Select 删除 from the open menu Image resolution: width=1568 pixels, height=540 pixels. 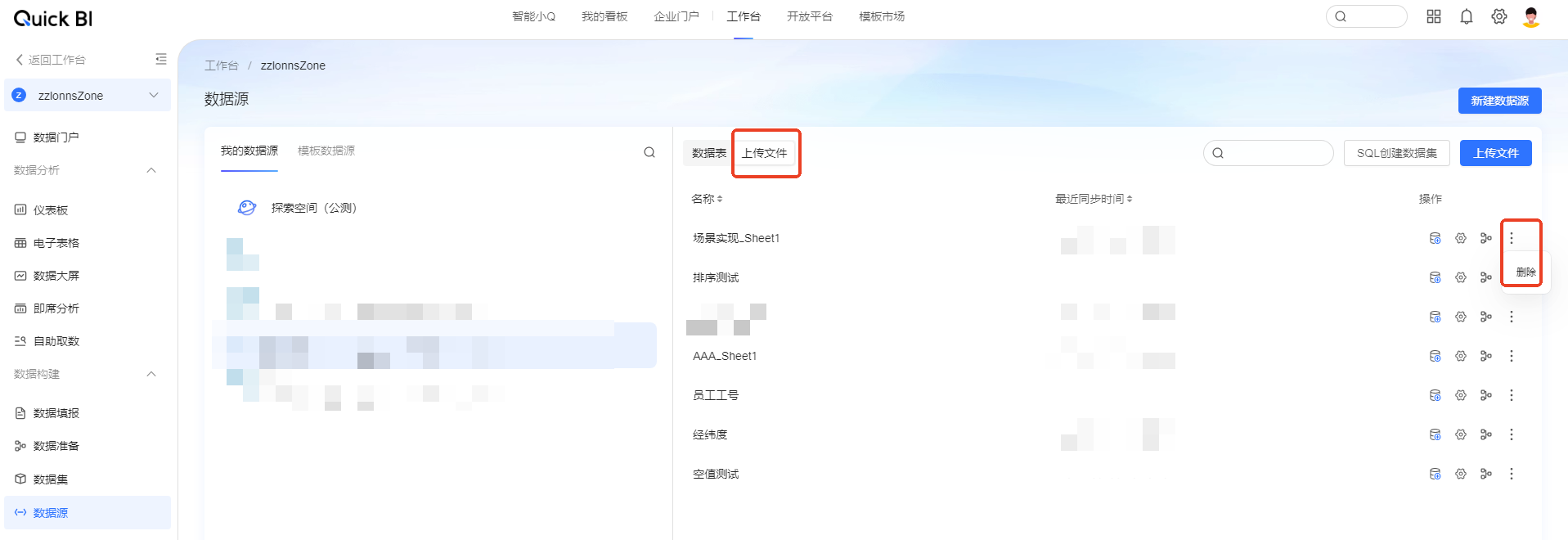(1525, 272)
